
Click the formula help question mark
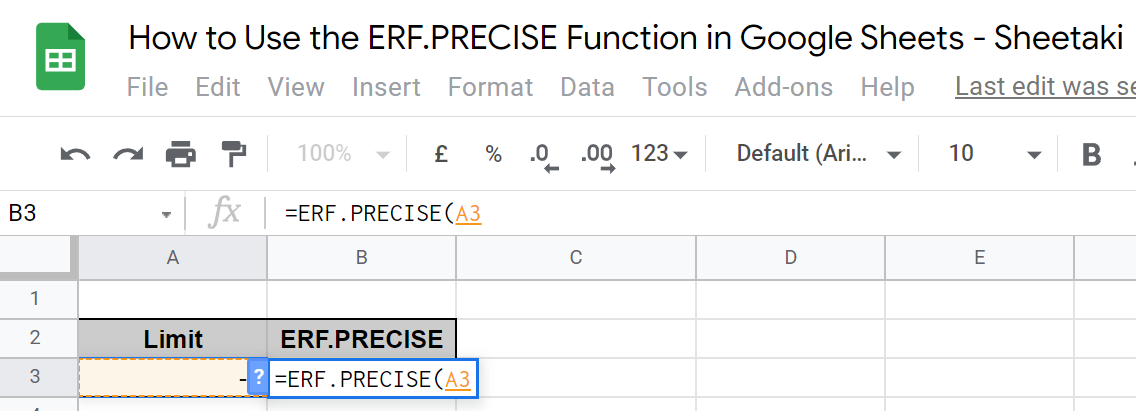258,378
